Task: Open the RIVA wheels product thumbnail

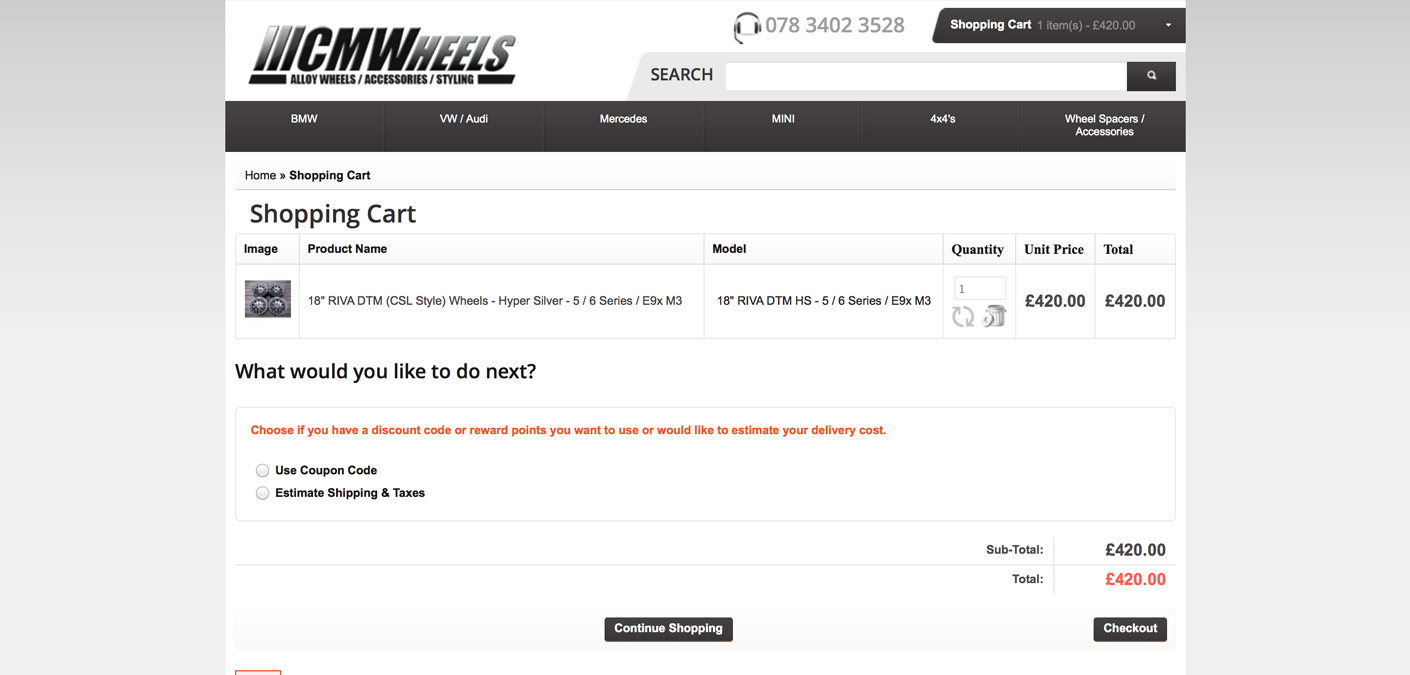Action: (268, 299)
